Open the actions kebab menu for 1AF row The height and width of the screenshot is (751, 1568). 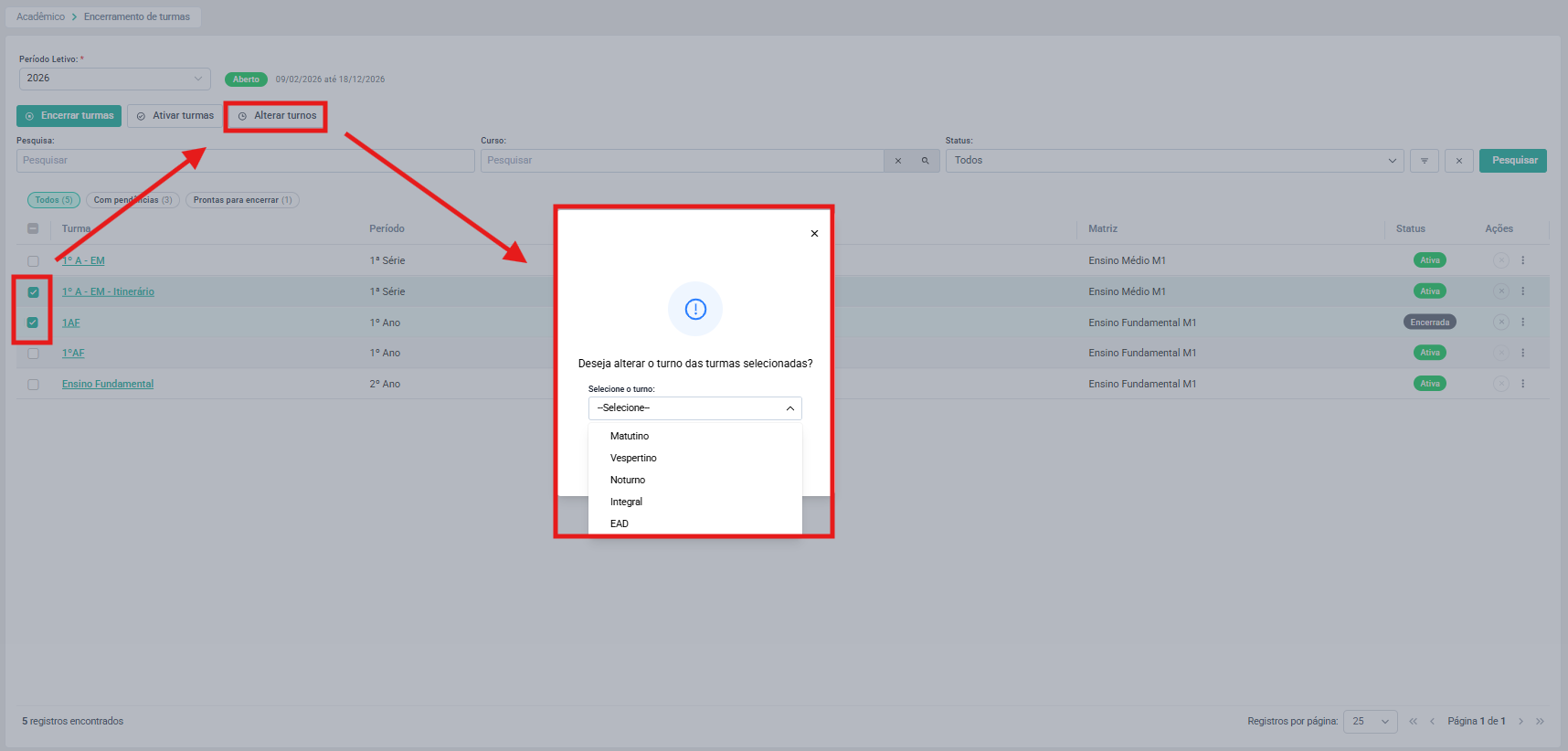[x=1523, y=323]
